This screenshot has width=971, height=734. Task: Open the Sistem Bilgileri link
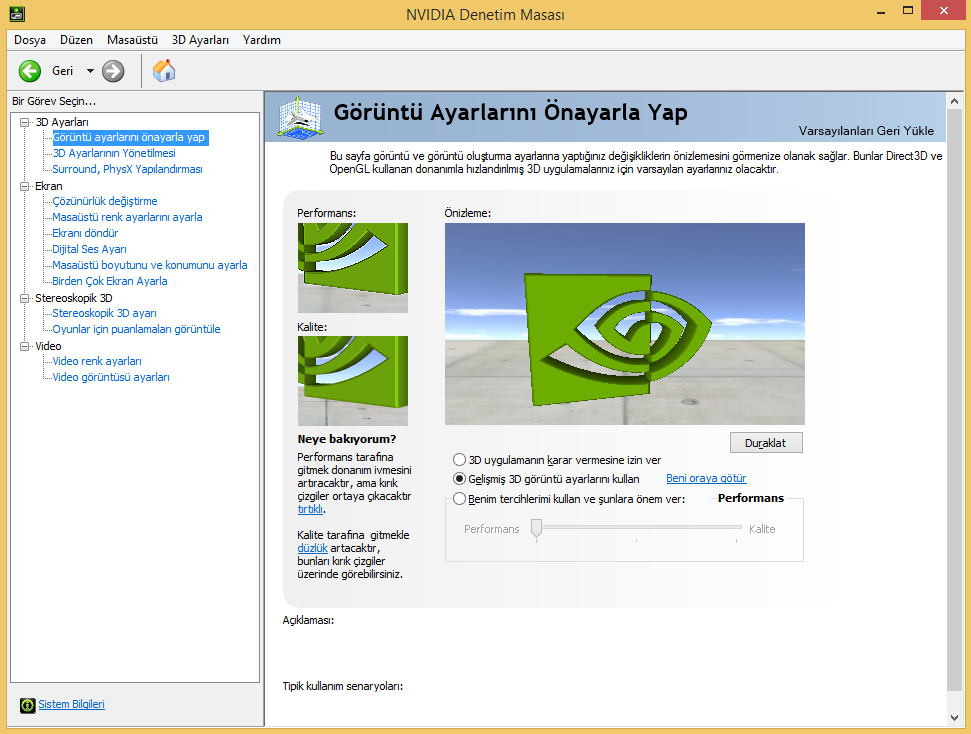click(x=71, y=704)
